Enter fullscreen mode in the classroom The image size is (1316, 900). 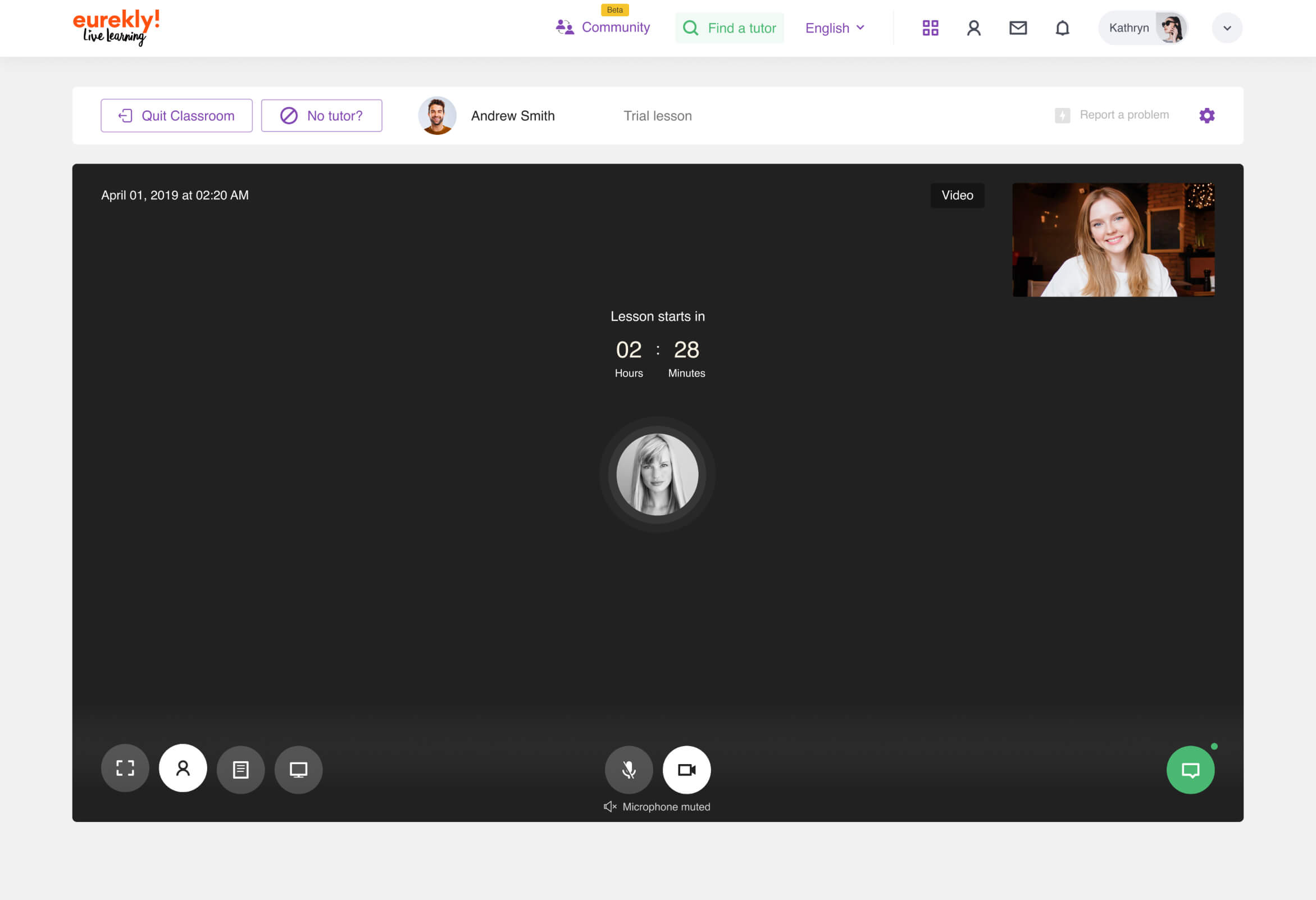pyautogui.click(x=125, y=769)
